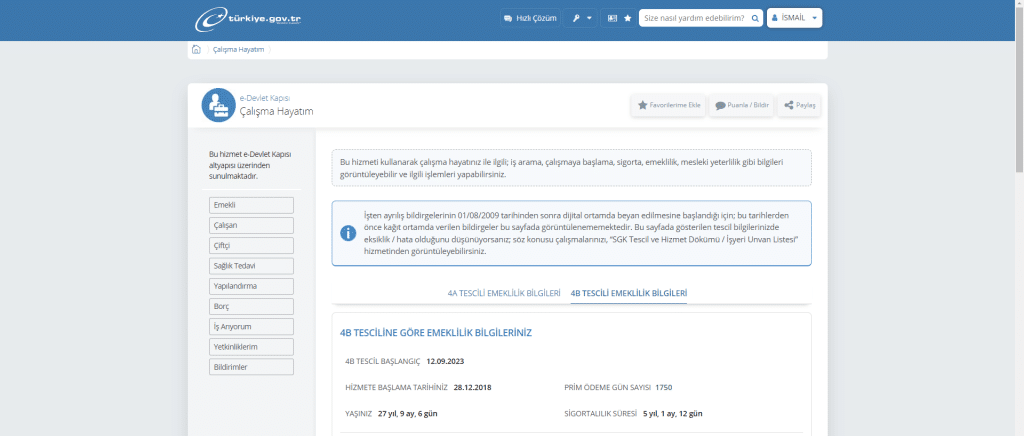Select 4B Tescili Emeklilik Bilgileri tab
Image resolution: width=1024 pixels, height=436 pixels.
628,293
